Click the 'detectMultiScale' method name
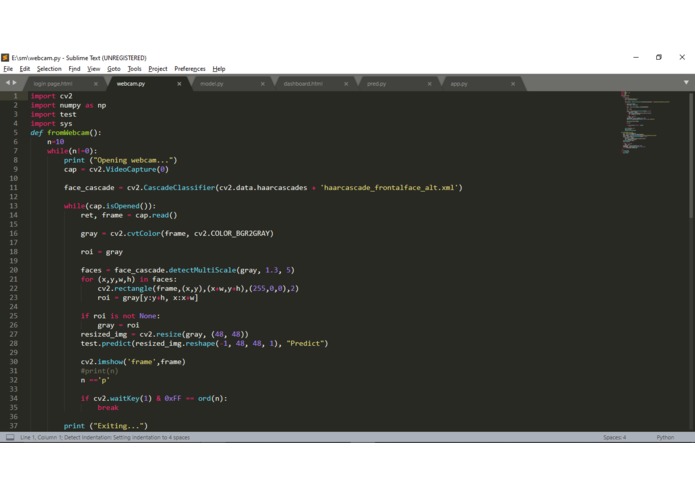695x494 pixels. tap(203, 270)
